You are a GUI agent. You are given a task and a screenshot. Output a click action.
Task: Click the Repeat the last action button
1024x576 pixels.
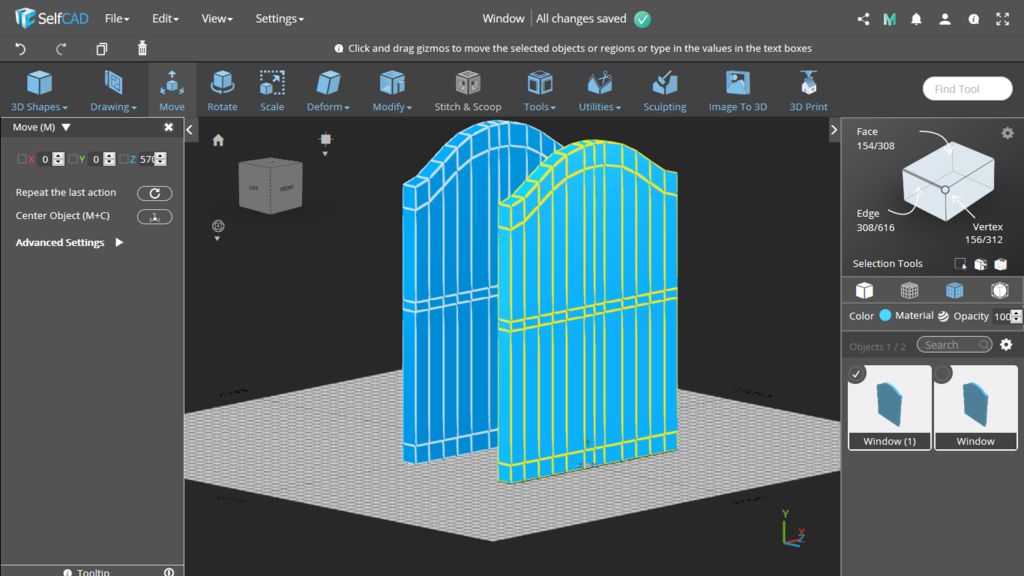[x=154, y=193]
